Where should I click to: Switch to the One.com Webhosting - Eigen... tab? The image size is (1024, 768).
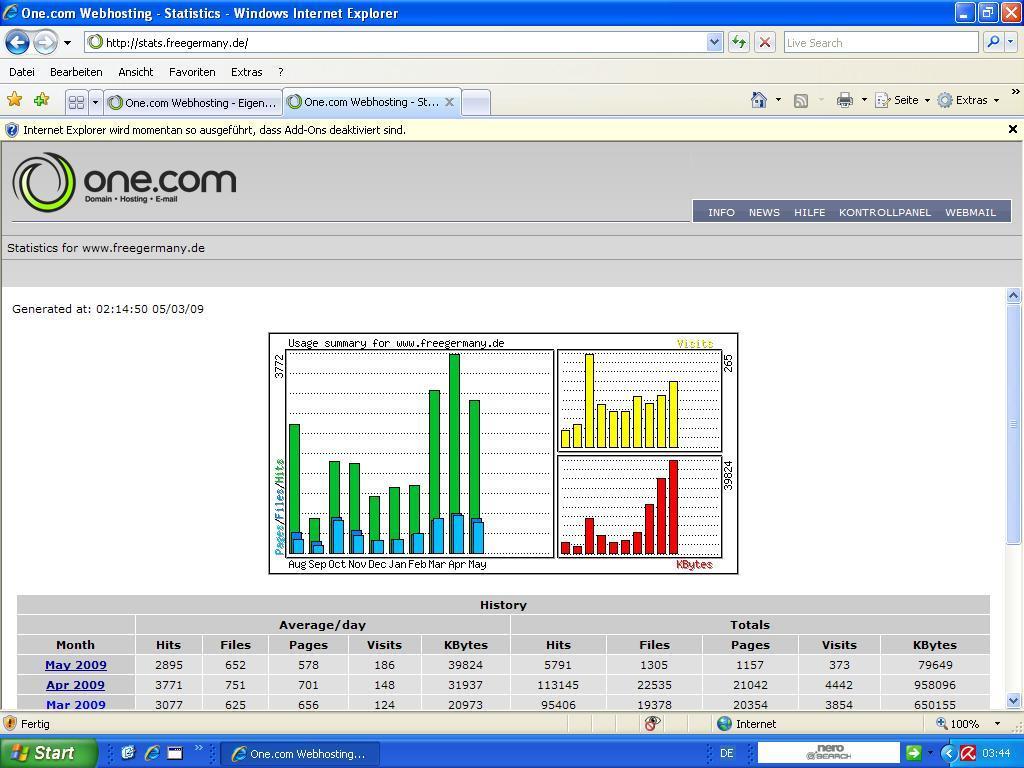[193, 103]
